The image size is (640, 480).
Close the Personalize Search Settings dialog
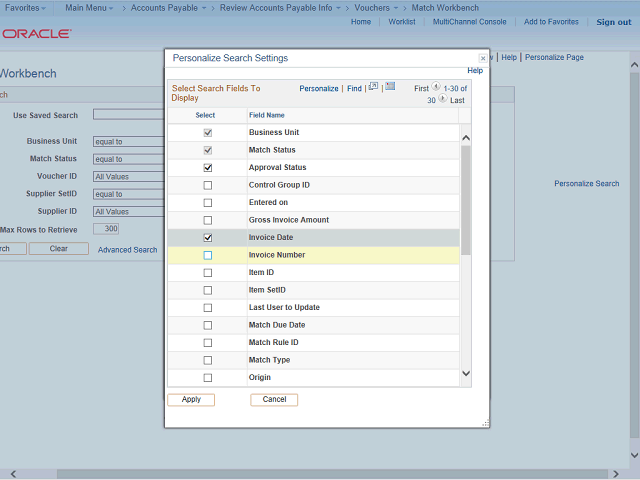[483, 59]
